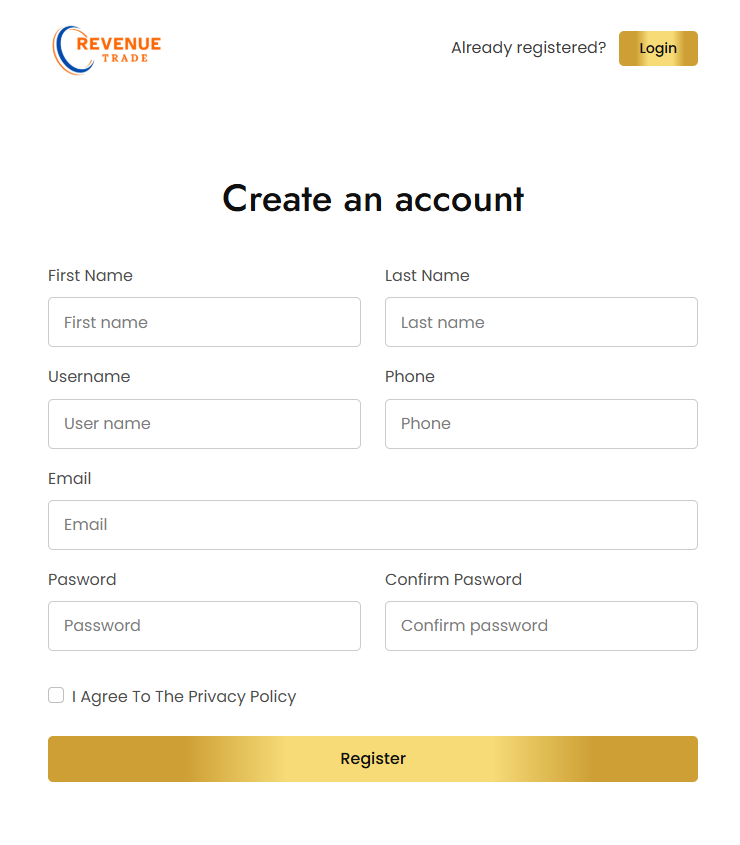Click inside the Last name input field
740x845 pixels.
click(x=541, y=322)
